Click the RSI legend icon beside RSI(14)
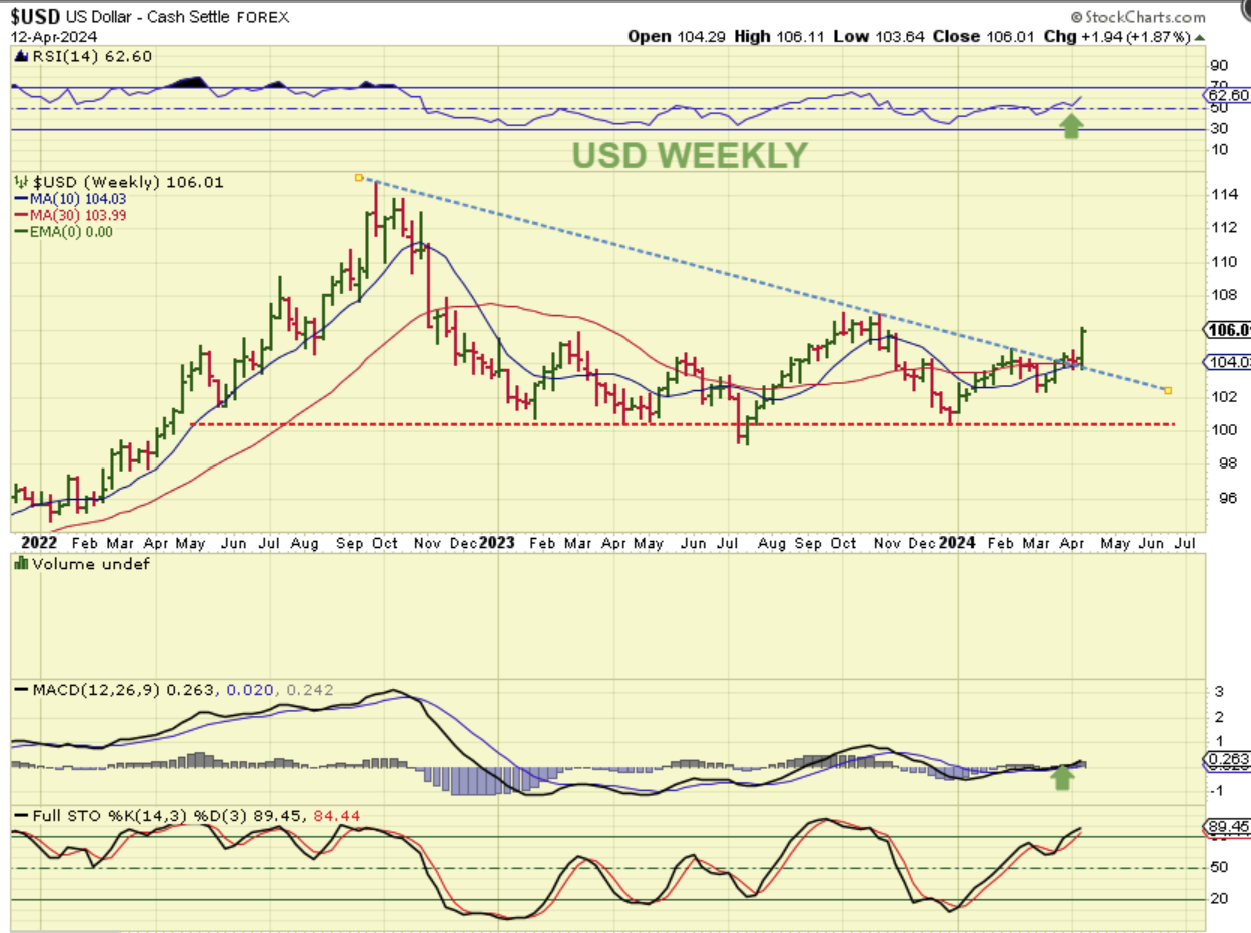The height and width of the screenshot is (933, 1251). 19,56
